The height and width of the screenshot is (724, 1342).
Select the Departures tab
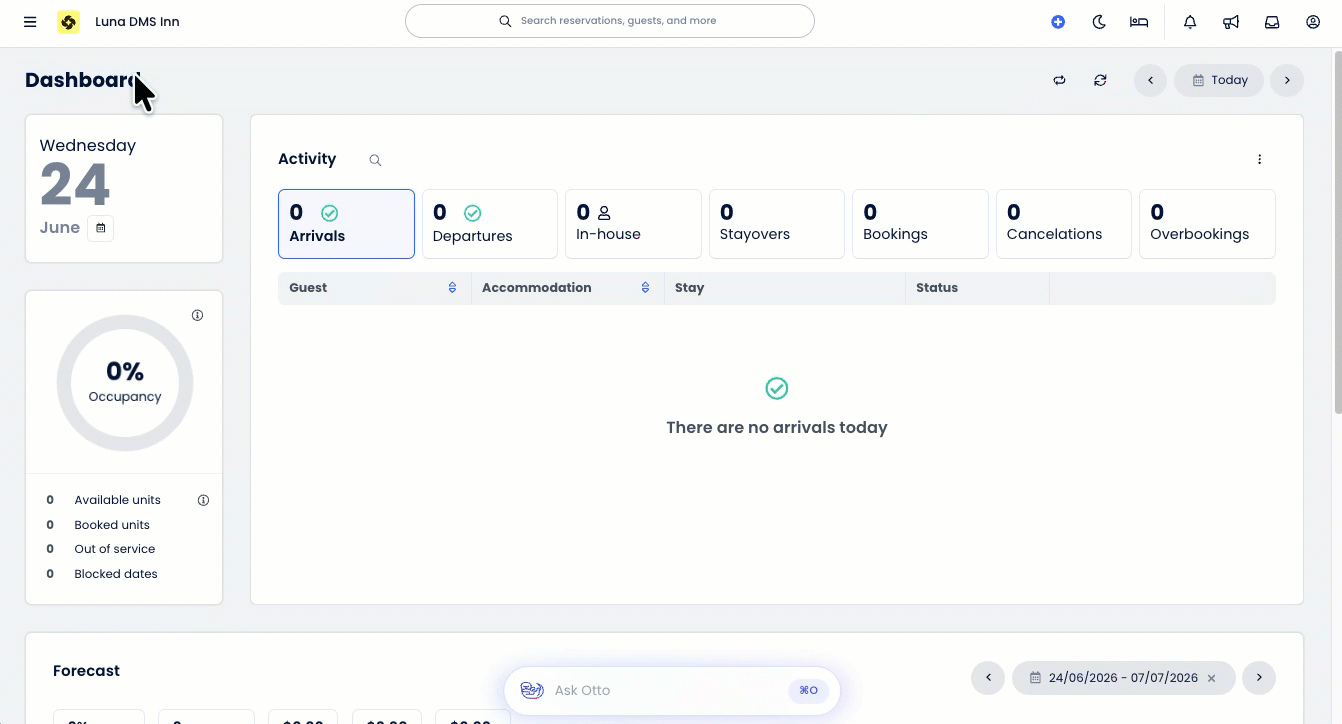(490, 224)
